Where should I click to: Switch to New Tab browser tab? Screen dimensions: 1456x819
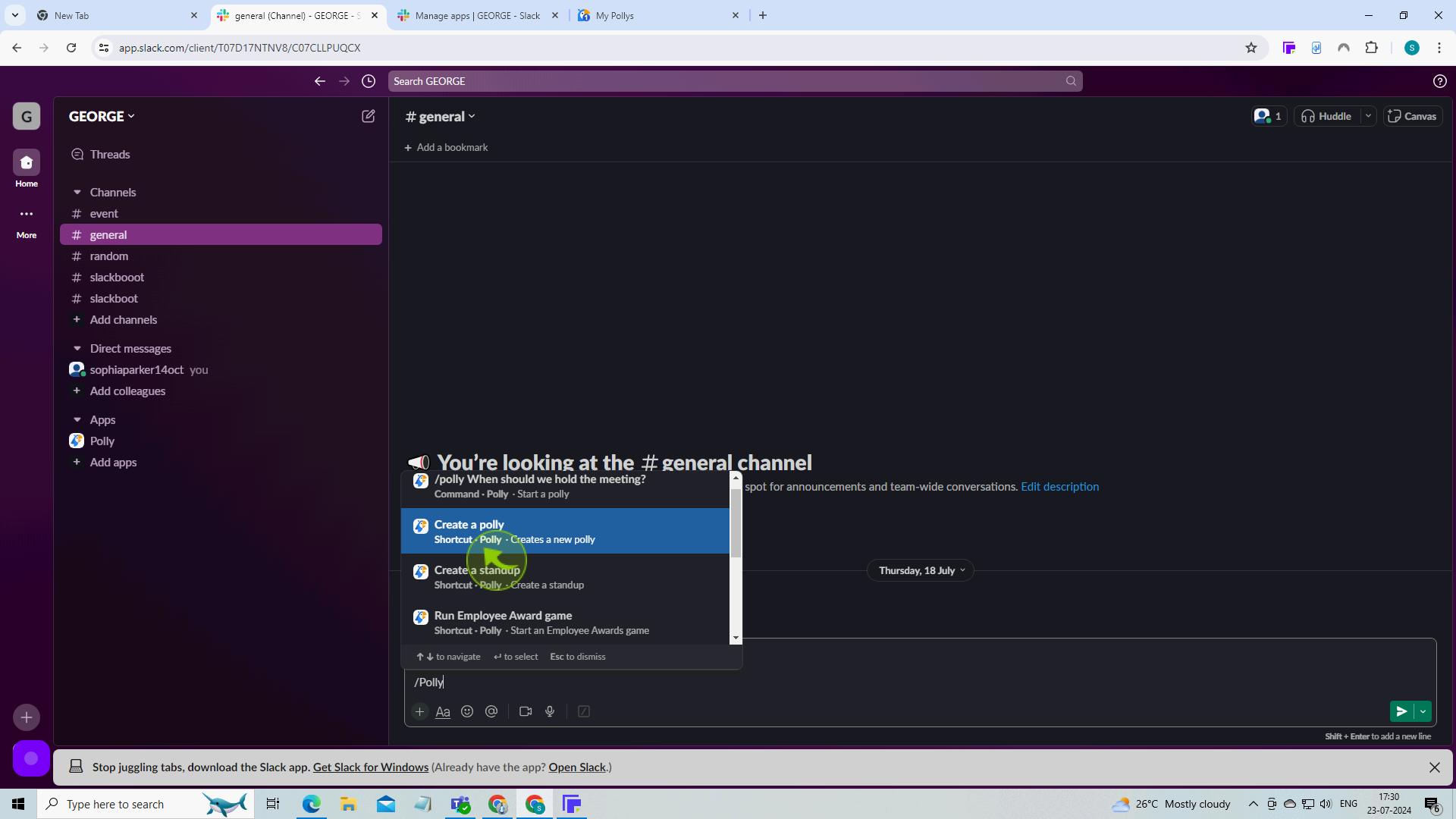click(x=117, y=15)
